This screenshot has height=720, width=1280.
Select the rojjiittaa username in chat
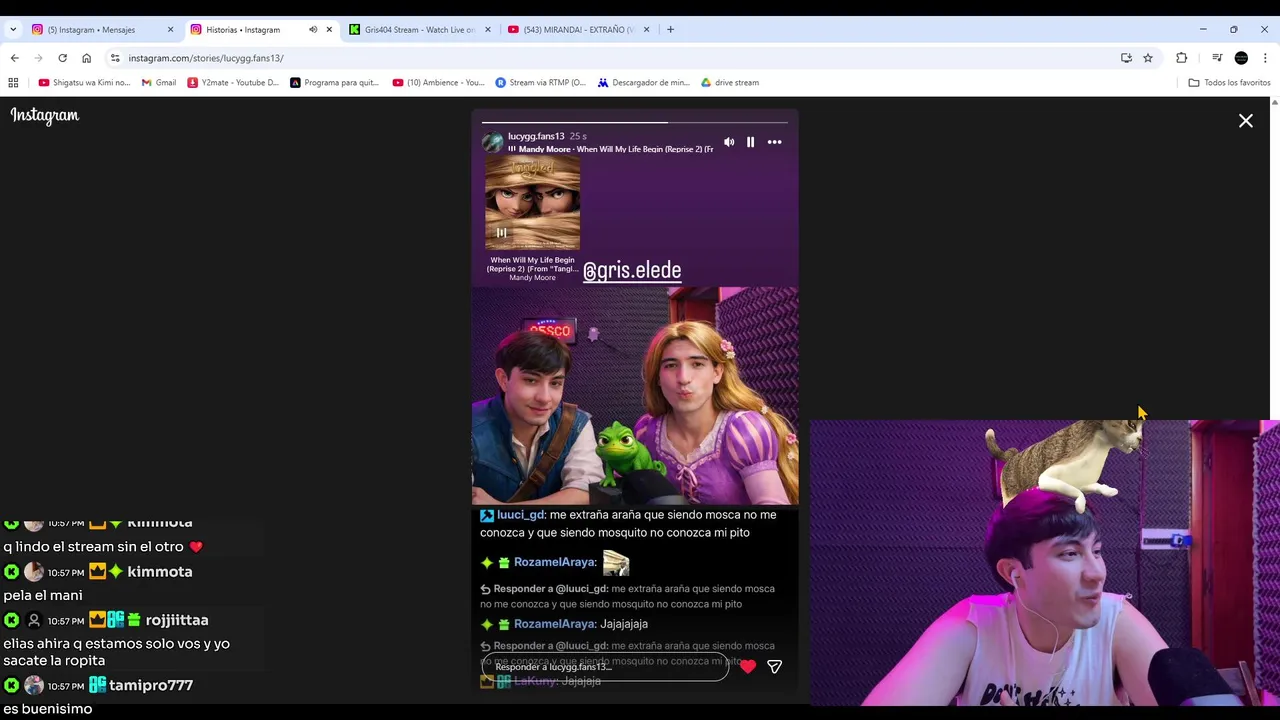tap(177, 620)
